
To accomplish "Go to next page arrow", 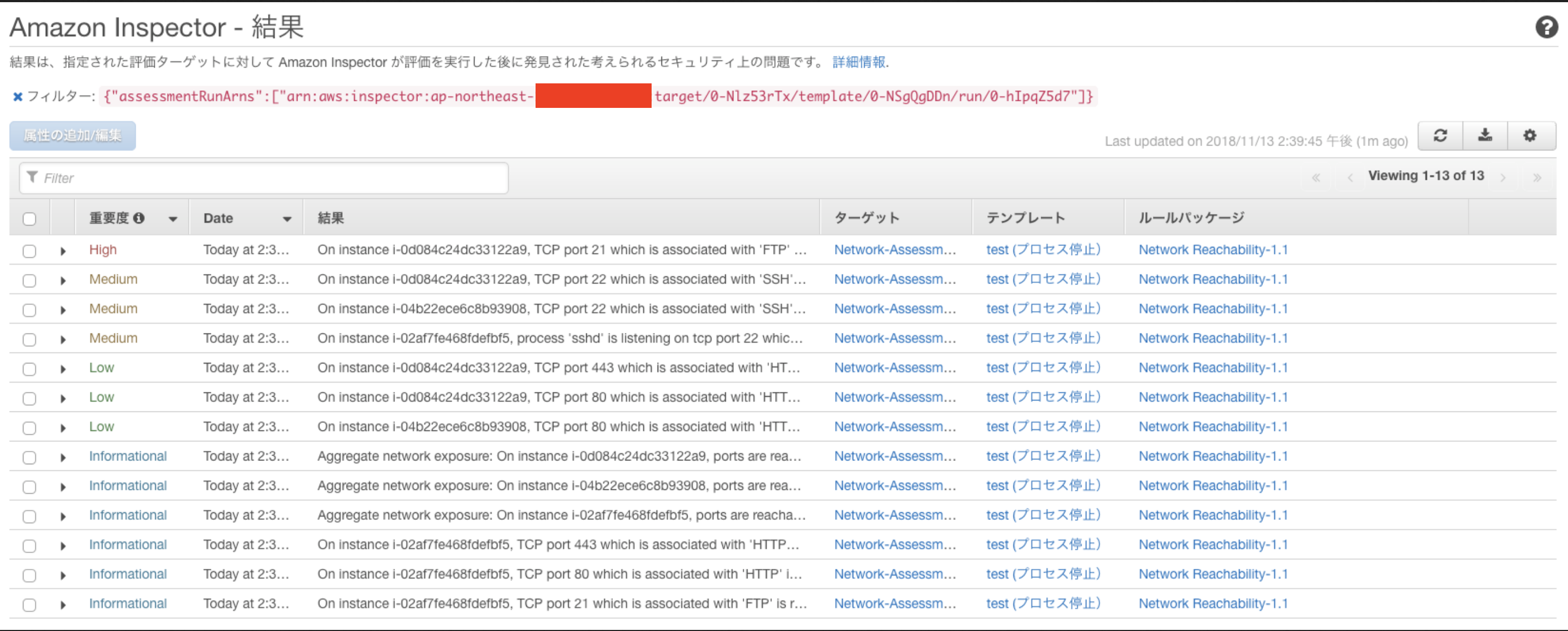I will coord(1503,177).
